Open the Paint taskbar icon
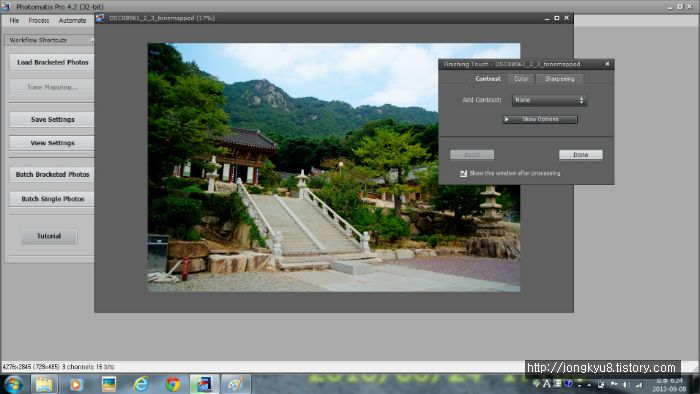700x394 pixels. [236, 384]
